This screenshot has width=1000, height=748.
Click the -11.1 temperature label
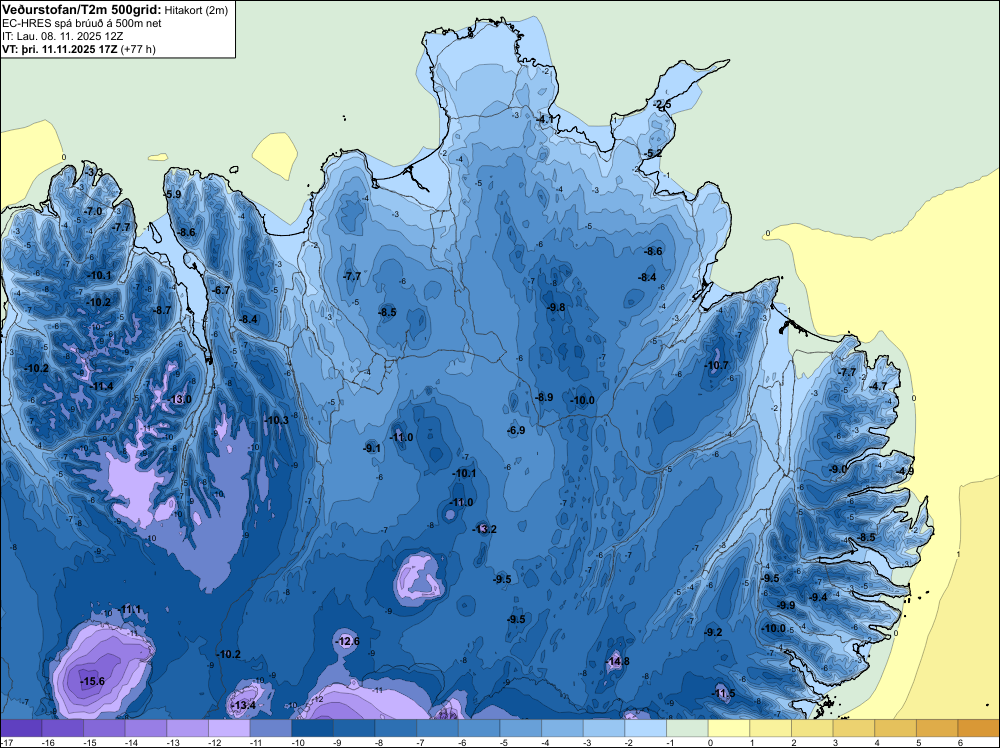[129, 610]
